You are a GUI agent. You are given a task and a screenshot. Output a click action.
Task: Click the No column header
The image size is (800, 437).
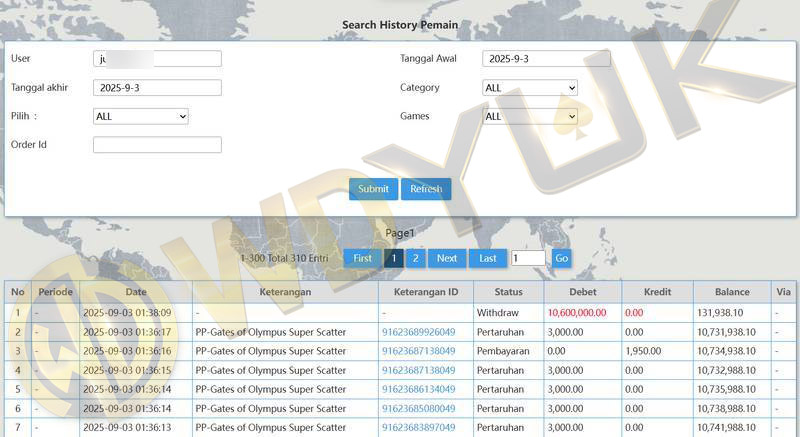[18, 292]
